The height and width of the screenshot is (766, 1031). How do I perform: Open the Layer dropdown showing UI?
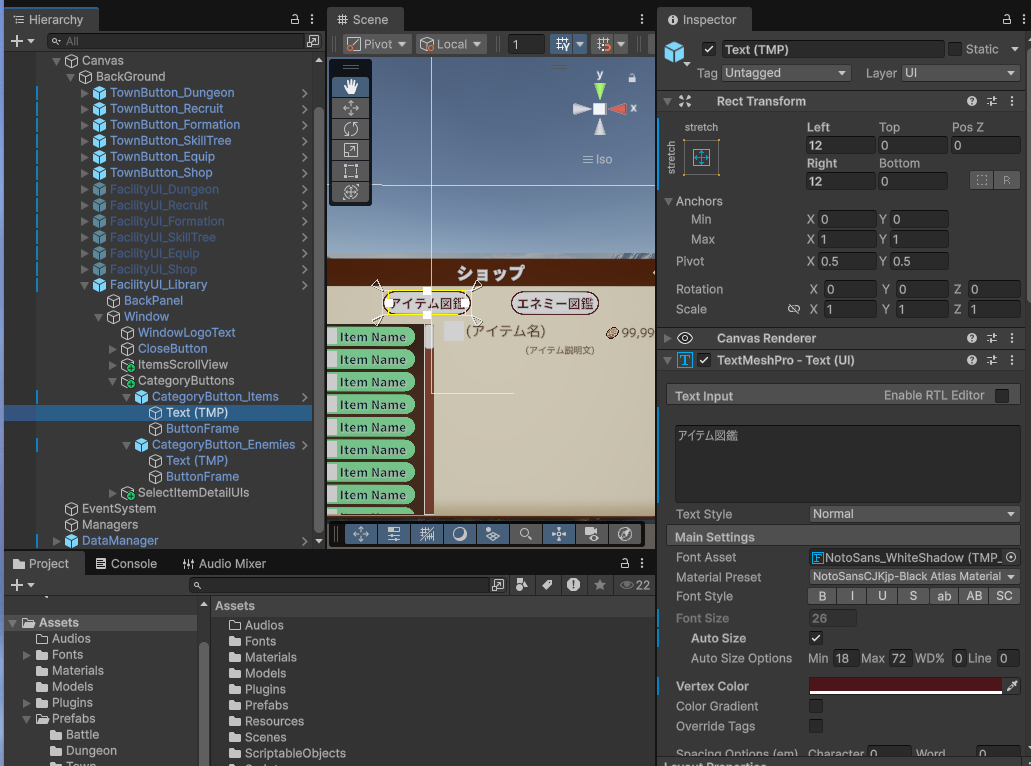pos(959,73)
